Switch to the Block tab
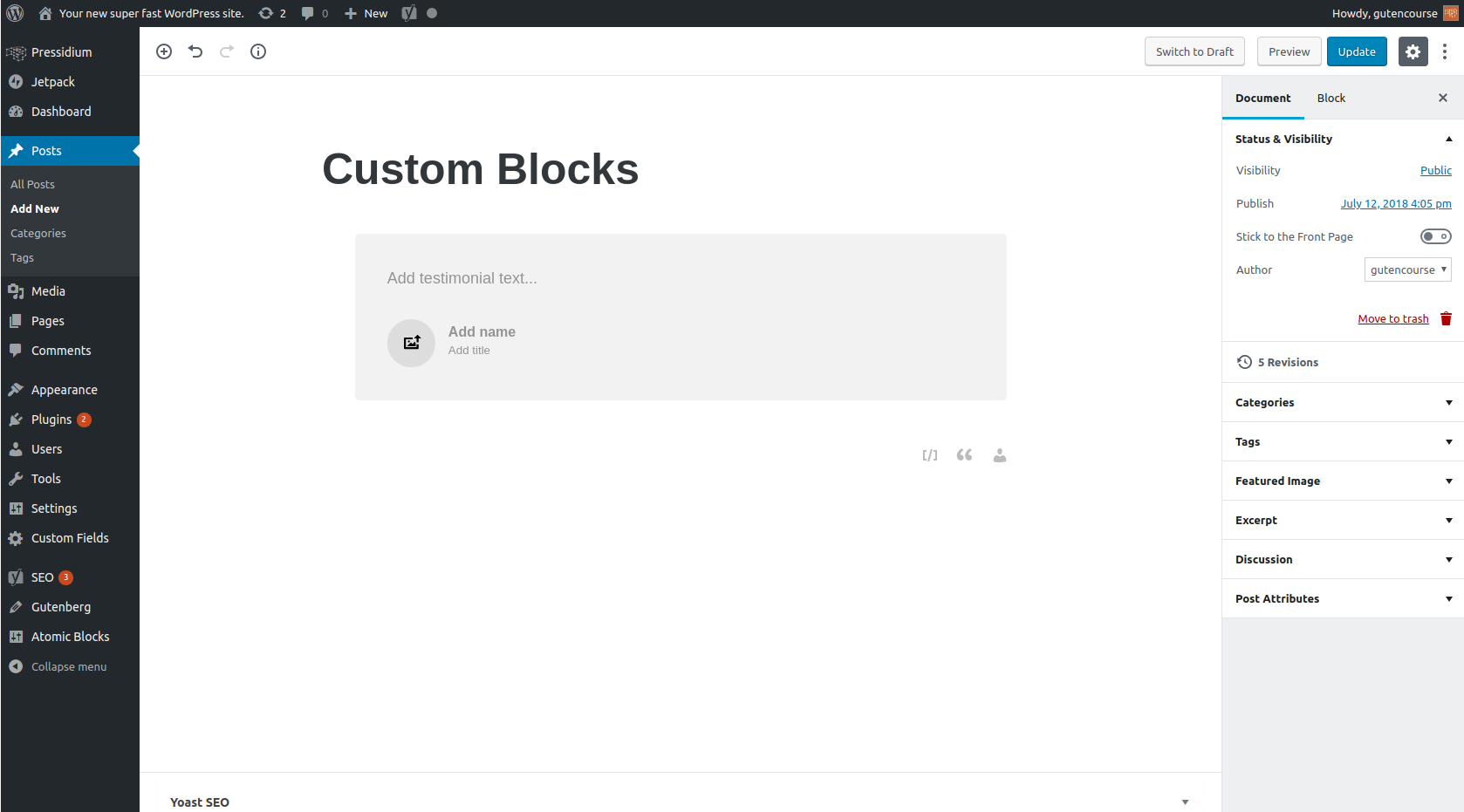1464x812 pixels. coord(1331,98)
